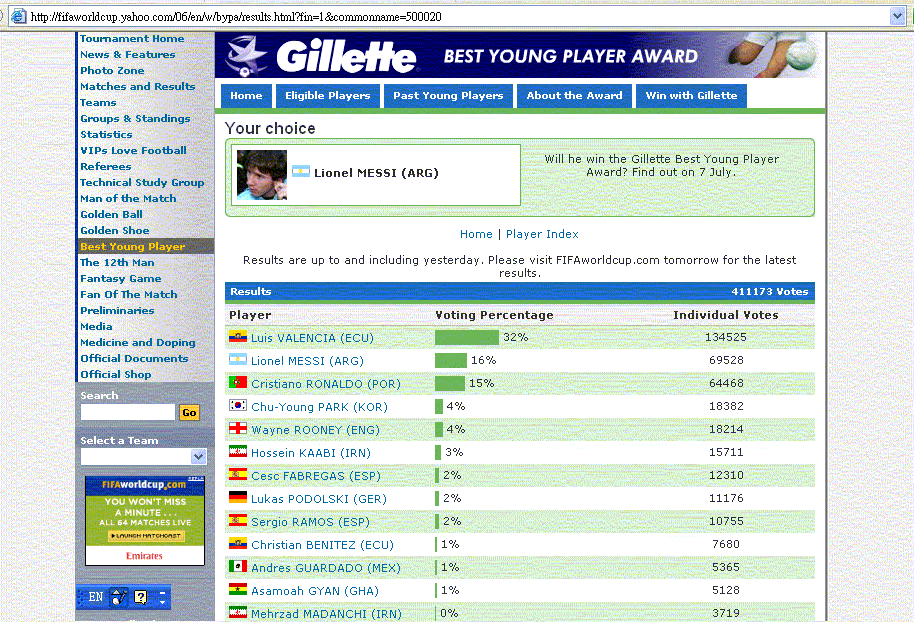Click the help question mark icon on language bar
Screen dimensions: 914x622
tap(140, 597)
